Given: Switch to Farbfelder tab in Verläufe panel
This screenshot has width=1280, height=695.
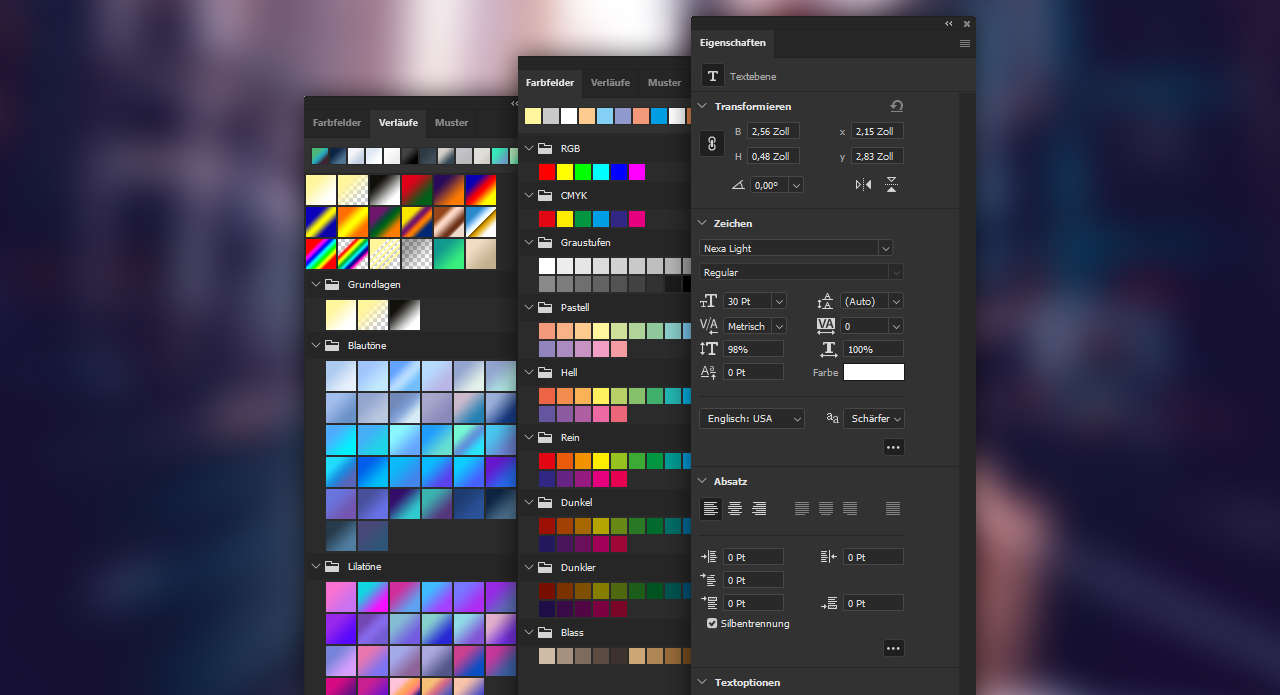Looking at the screenshot, I should coord(337,123).
